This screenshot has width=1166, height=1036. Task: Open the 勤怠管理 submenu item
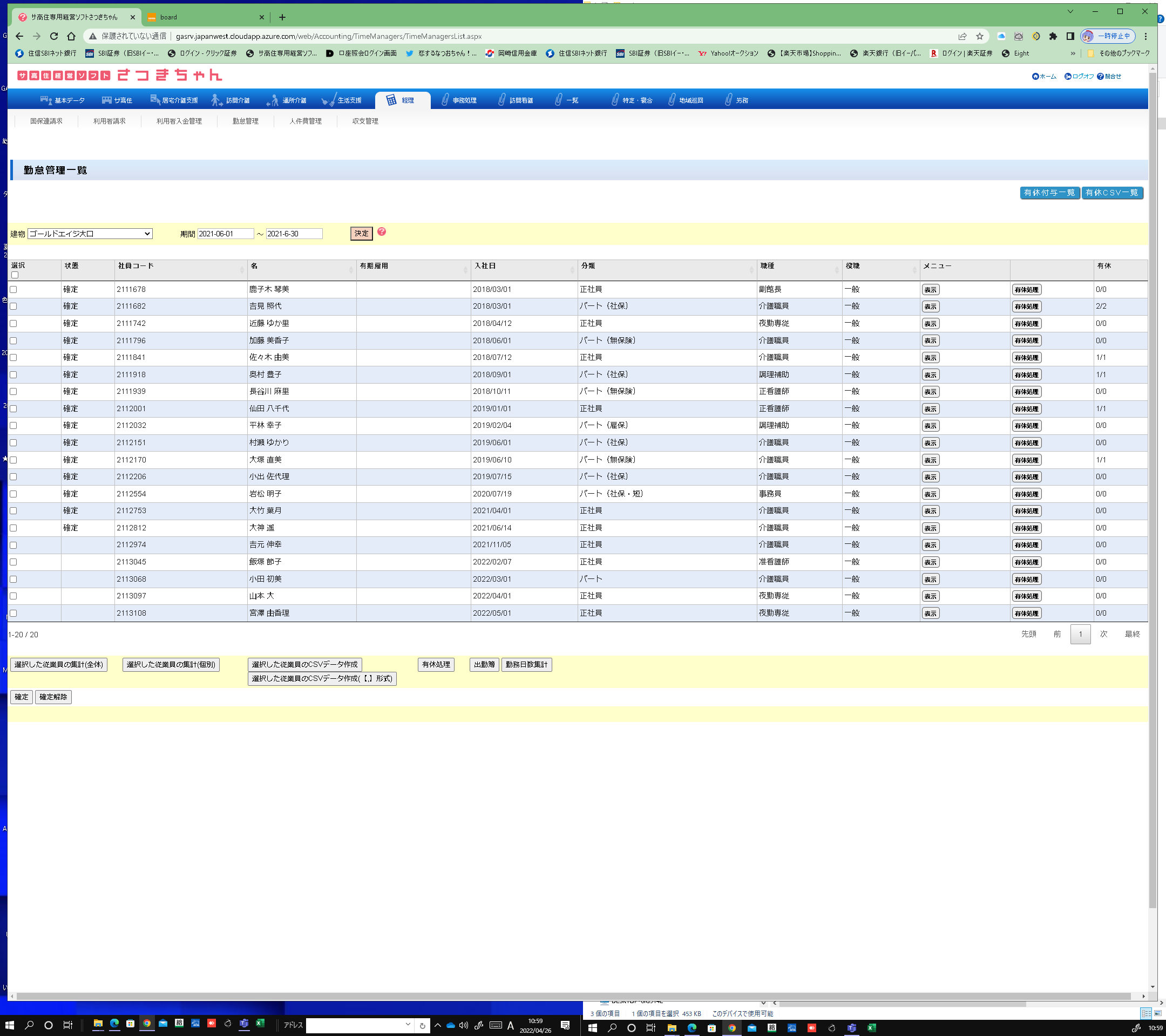tap(245, 121)
